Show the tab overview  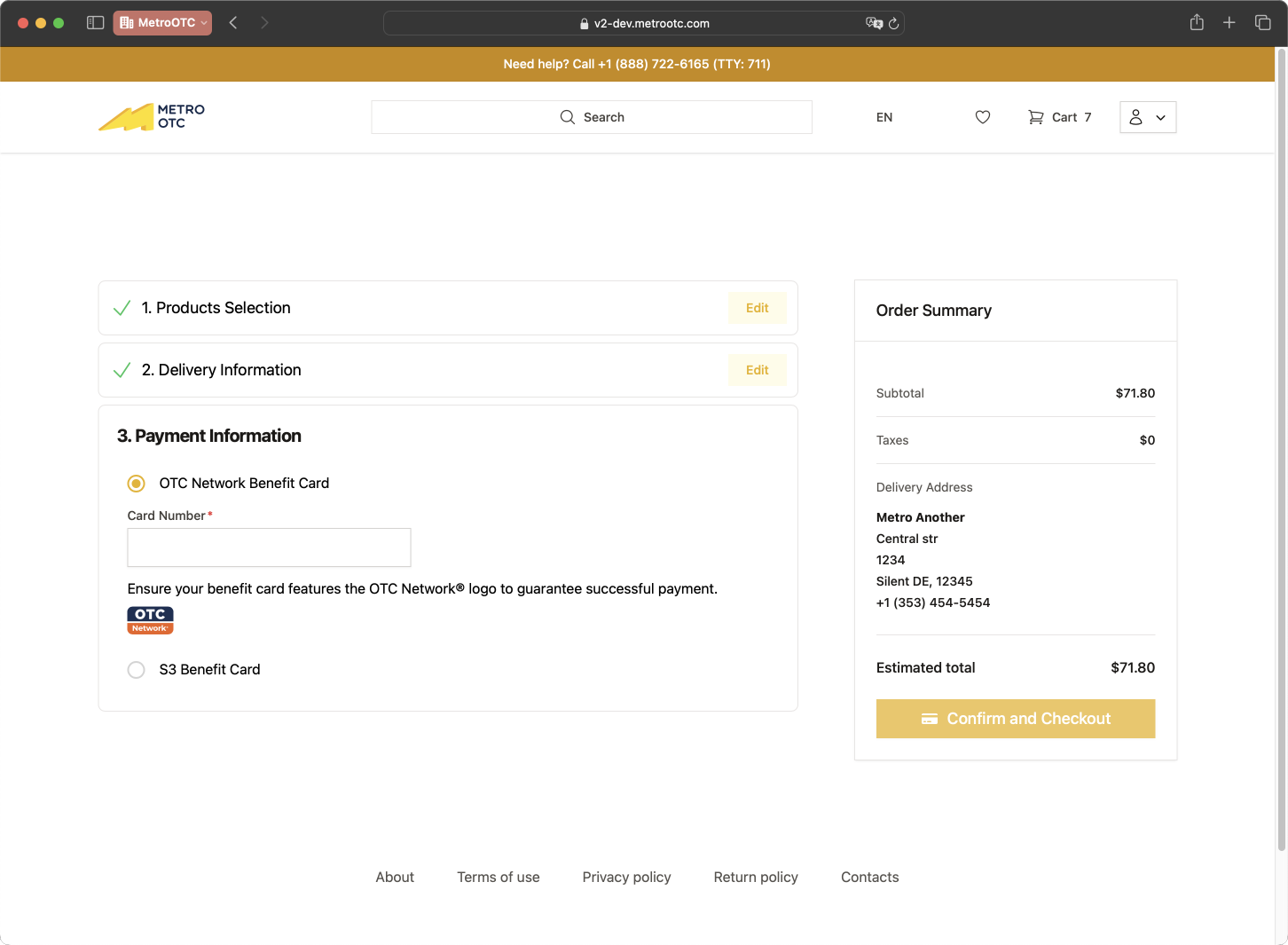click(x=1263, y=23)
